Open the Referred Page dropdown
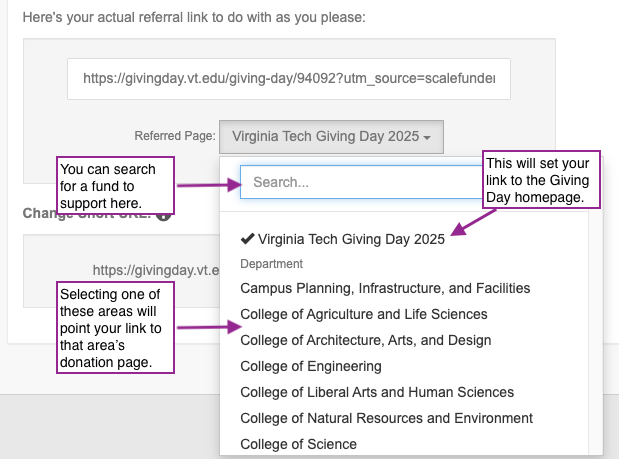This screenshot has height=459, width=619. pyautogui.click(x=331, y=137)
